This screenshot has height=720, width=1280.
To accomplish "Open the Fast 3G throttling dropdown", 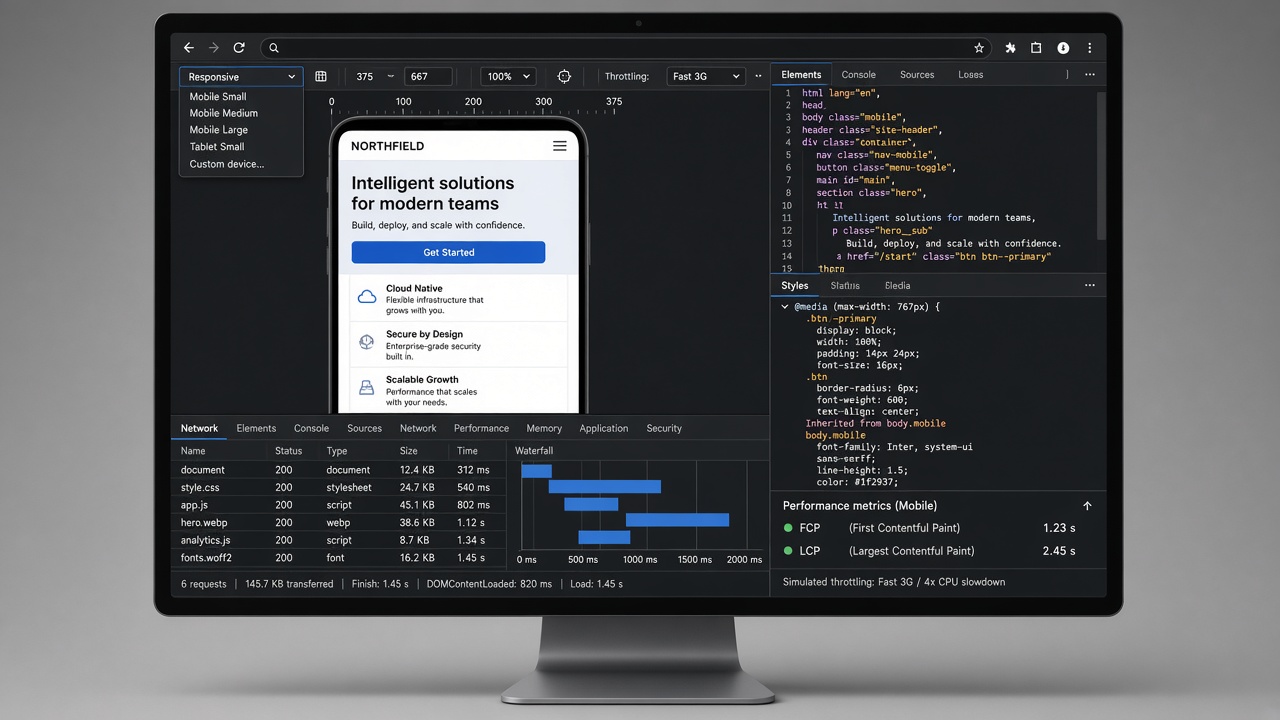I will tap(706, 76).
